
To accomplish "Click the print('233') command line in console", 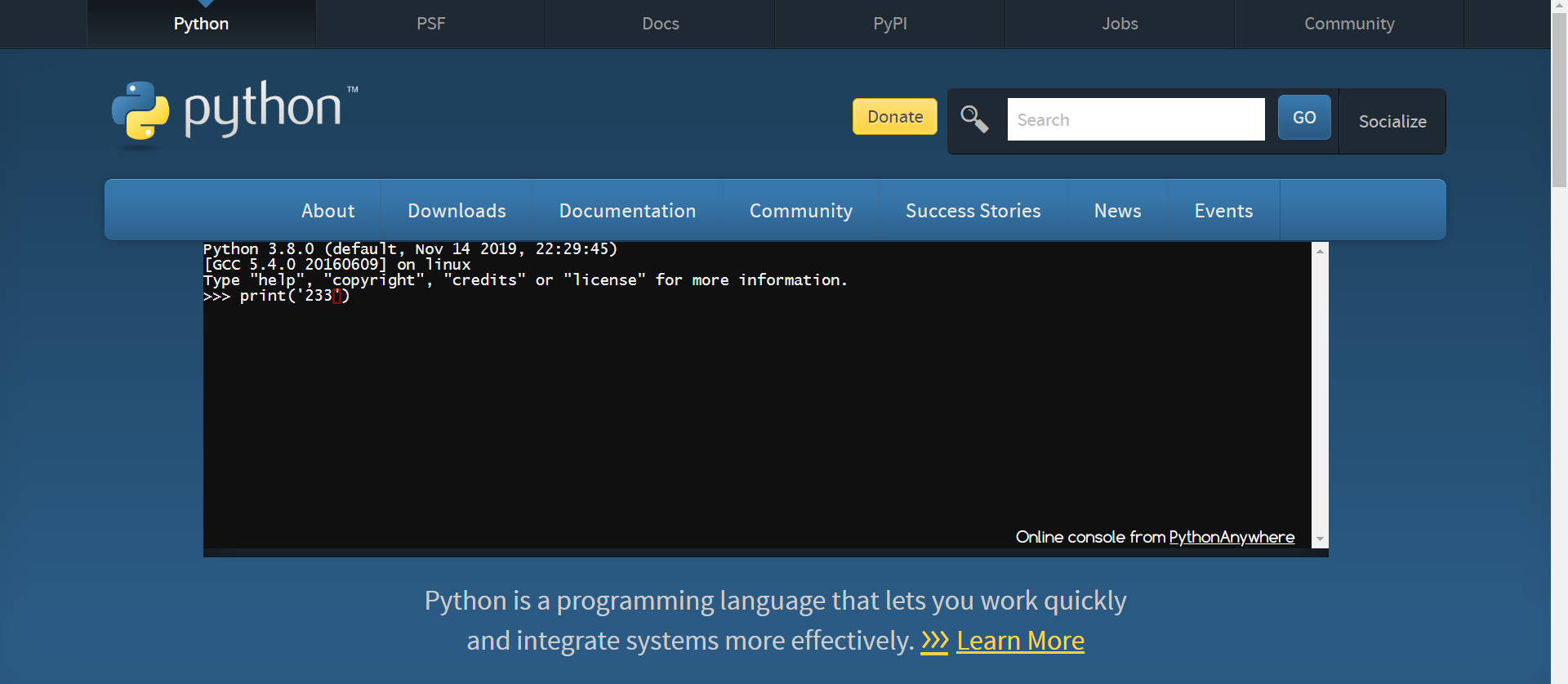I will pos(277,296).
